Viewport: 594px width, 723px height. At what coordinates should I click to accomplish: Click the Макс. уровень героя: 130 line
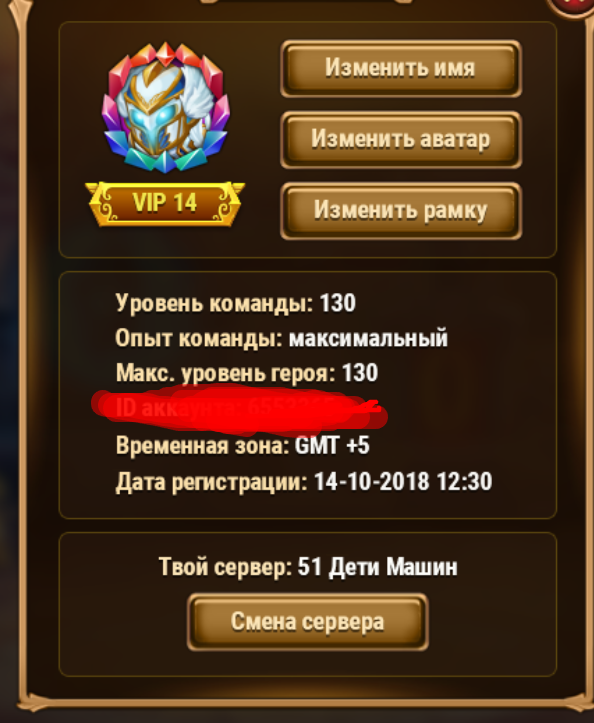point(247,373)
